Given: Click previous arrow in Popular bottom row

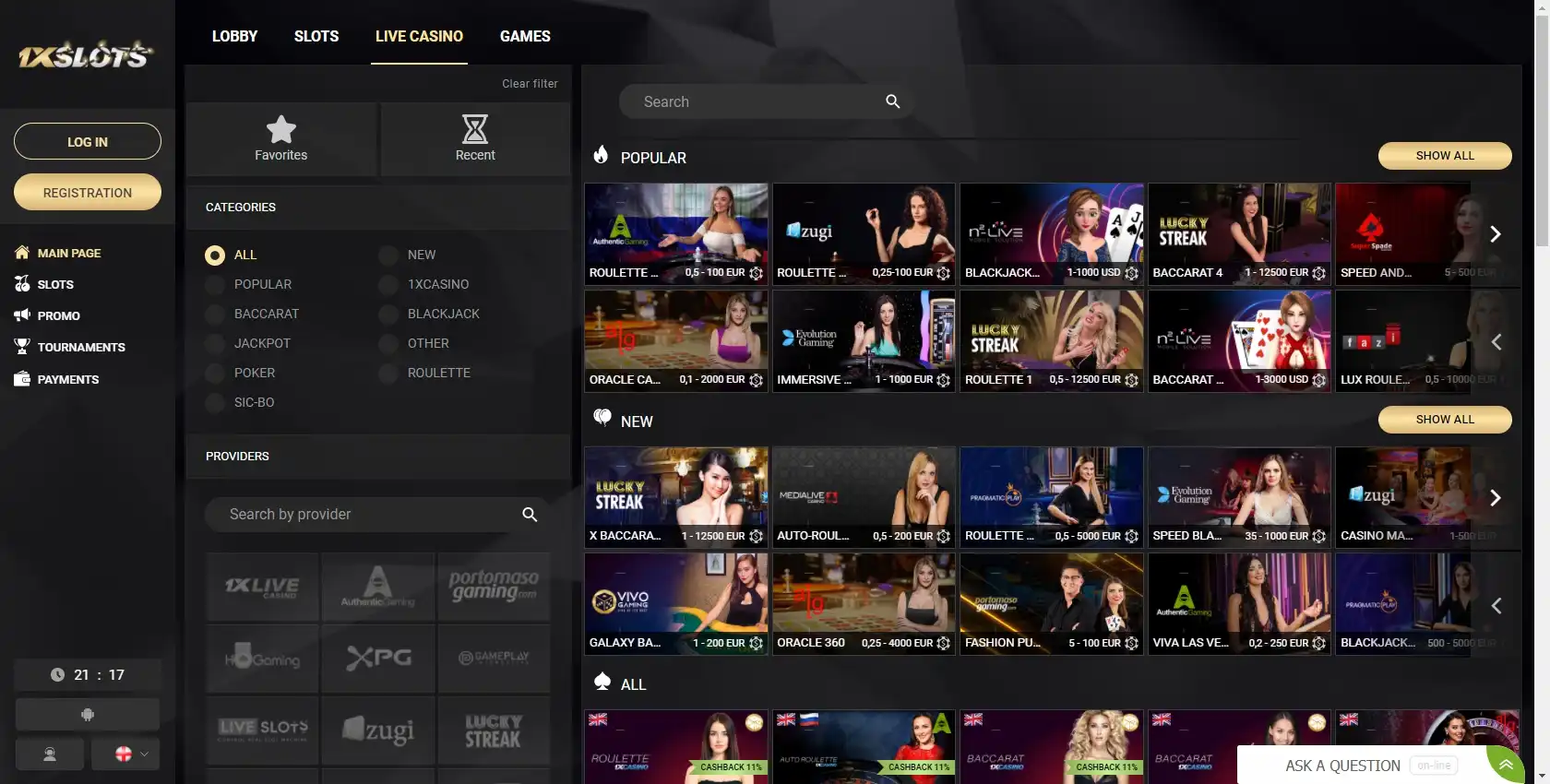Looking at the screenshot, I should (1495, 341).
